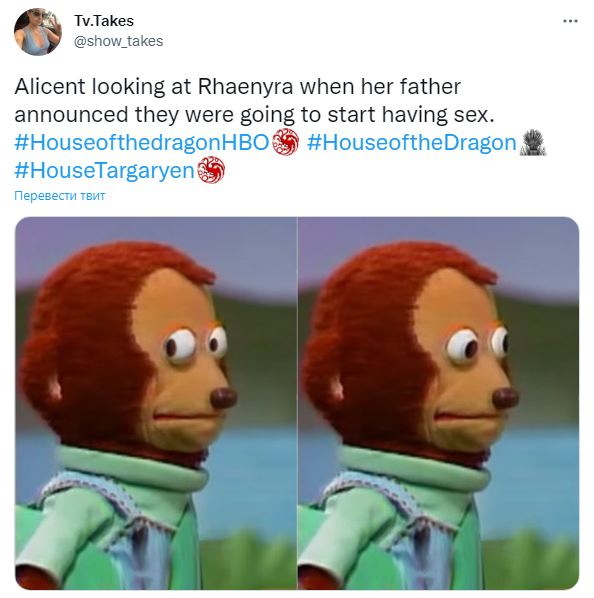Click the left puppet's brown nose
Viewport: 594px width, 598px height.
tap(224, 399)
